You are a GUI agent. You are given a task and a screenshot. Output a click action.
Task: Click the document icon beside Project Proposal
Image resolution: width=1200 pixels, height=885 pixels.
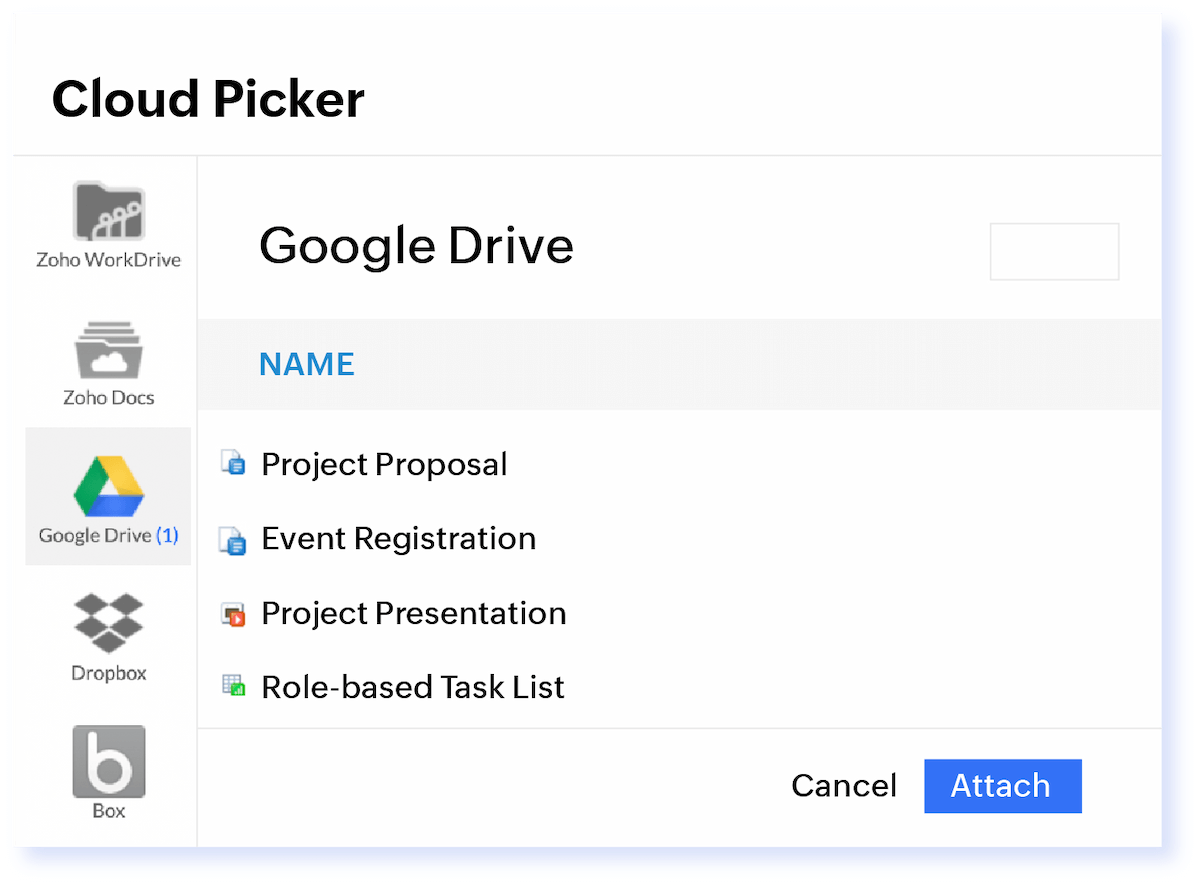pos(233,463)
